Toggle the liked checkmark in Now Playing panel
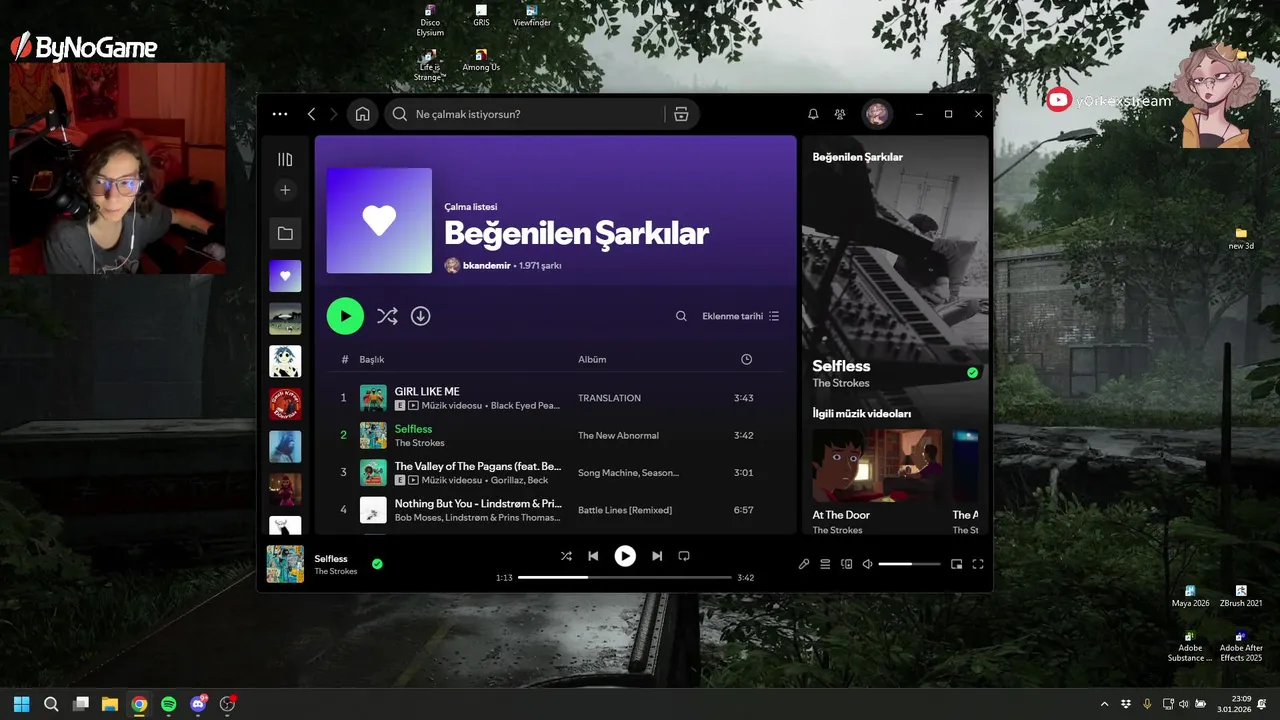 (x=972, y=372)
